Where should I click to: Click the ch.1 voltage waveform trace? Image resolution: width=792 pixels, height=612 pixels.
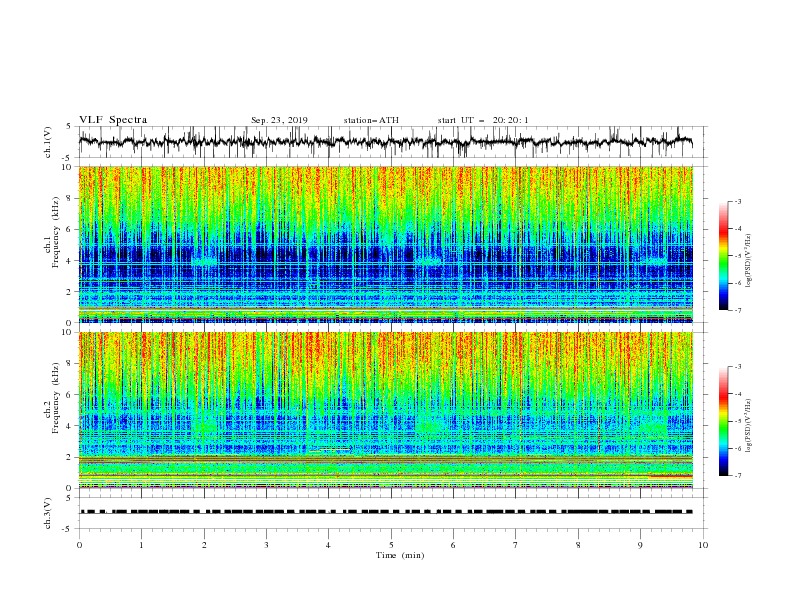[x=385, y=142]
